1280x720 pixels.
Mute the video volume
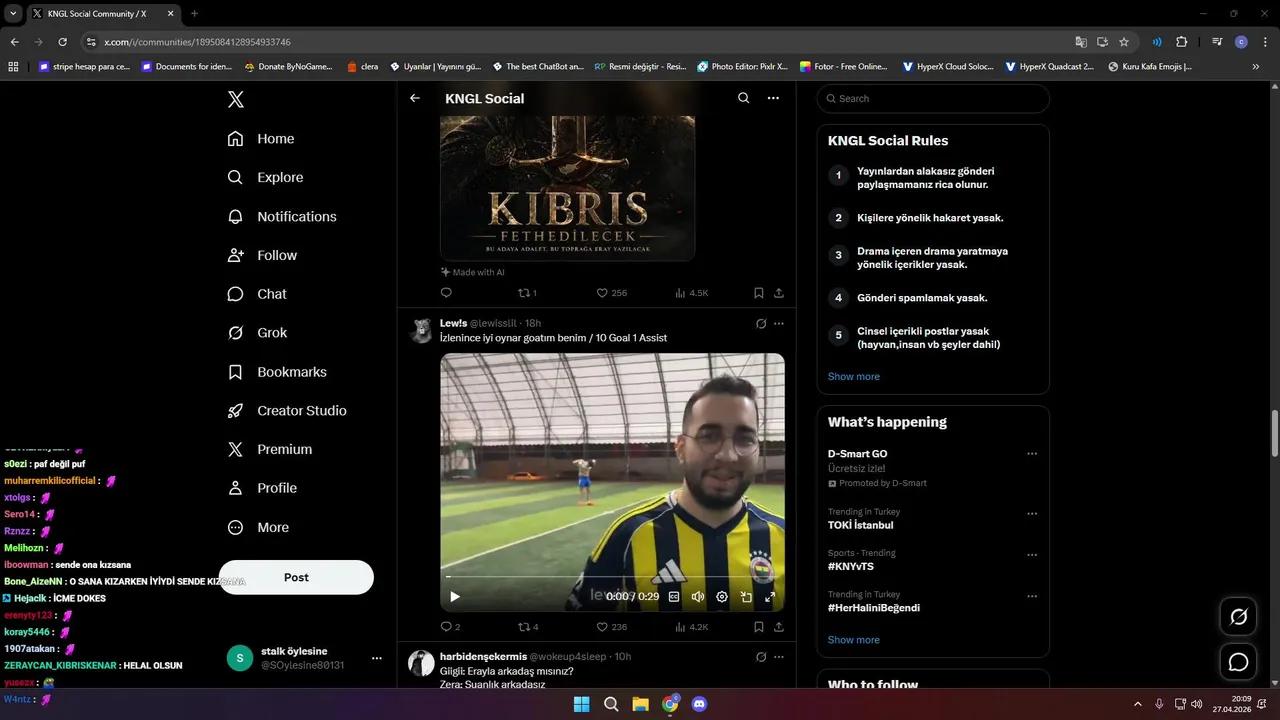pos(698,597)
